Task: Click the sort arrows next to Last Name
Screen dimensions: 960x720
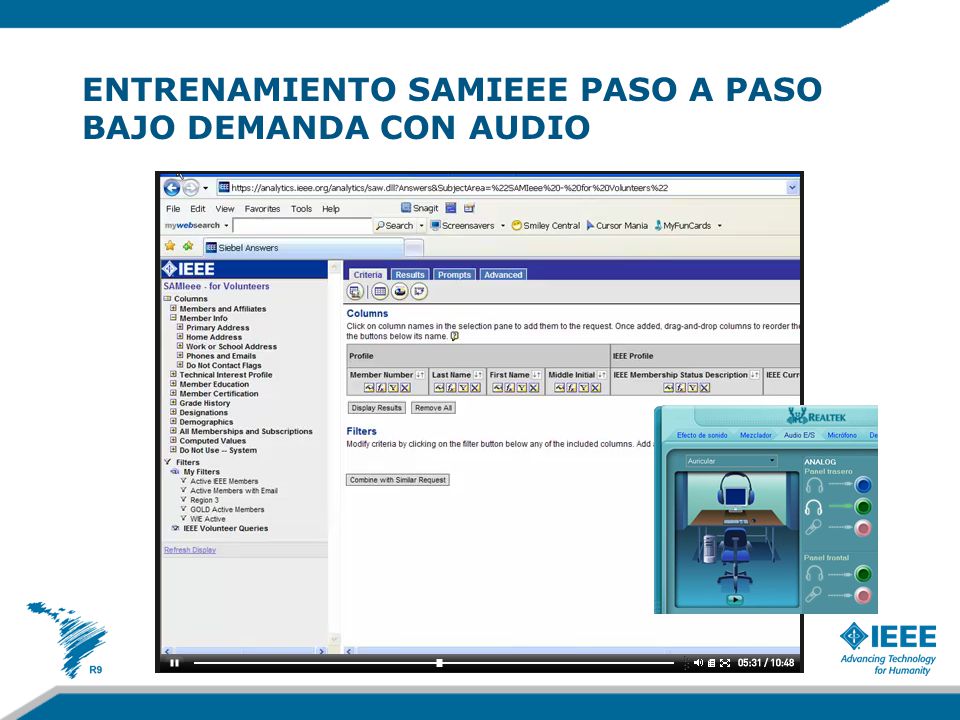Action: point(478,375)
